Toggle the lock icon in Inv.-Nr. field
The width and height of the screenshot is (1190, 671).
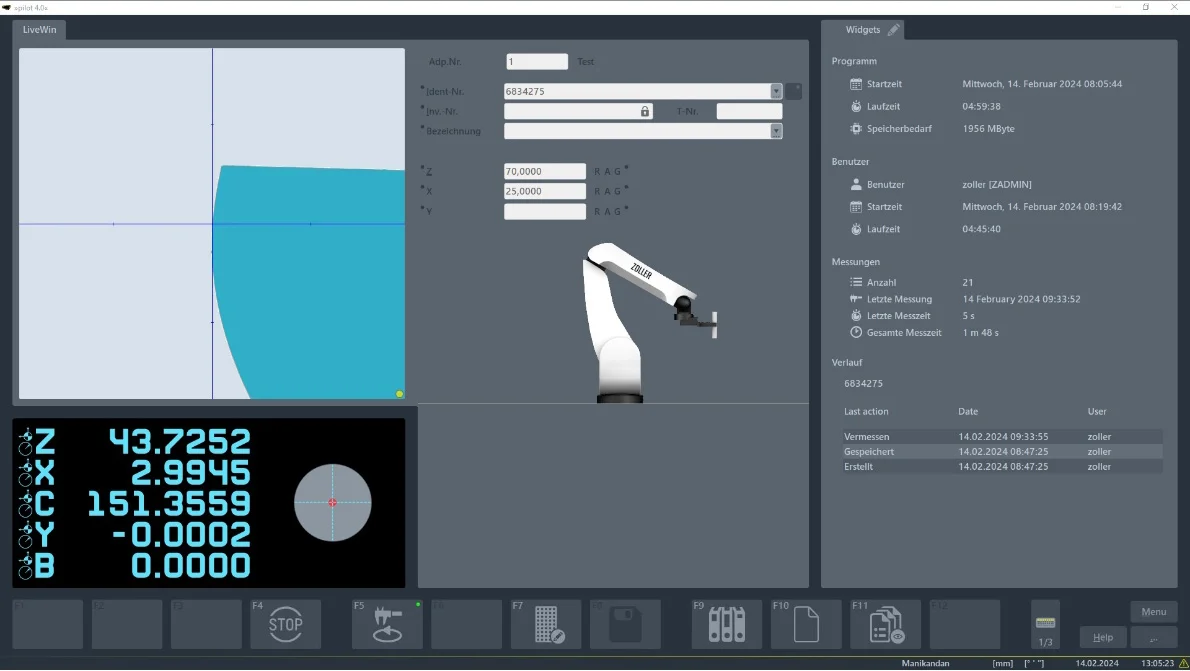coord(645,112)
